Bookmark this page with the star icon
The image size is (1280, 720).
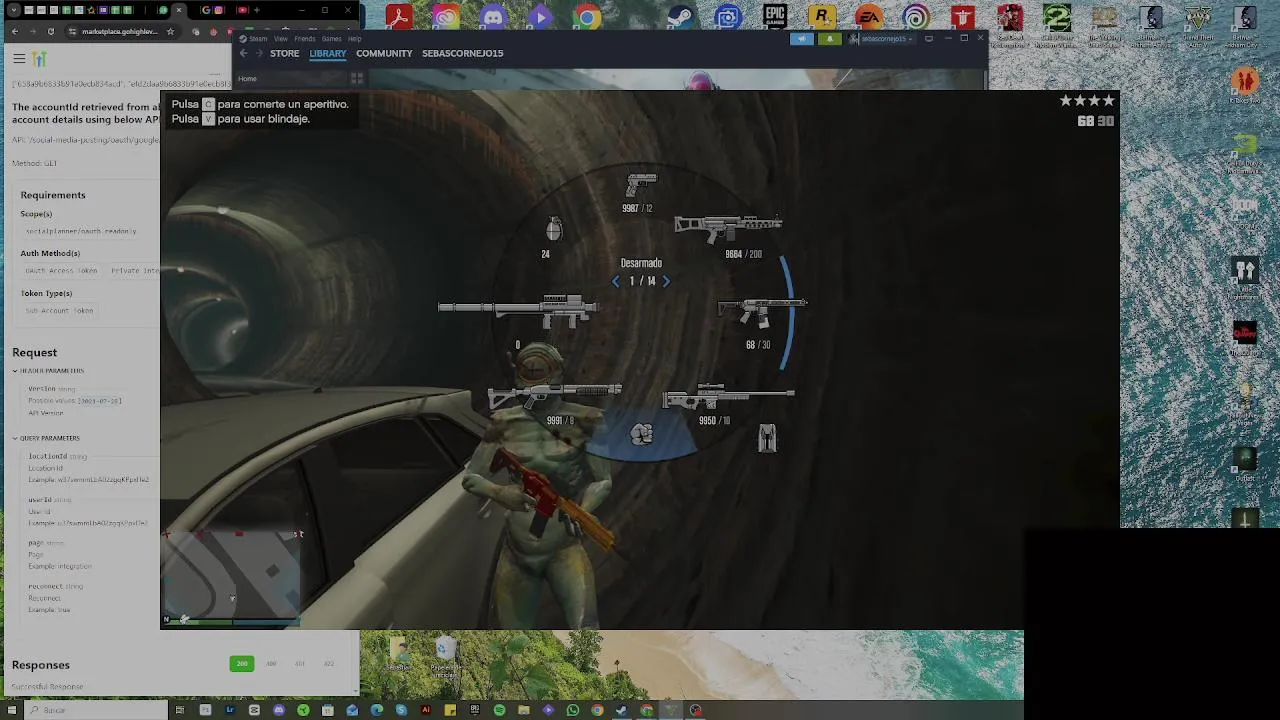coord(170,32)
